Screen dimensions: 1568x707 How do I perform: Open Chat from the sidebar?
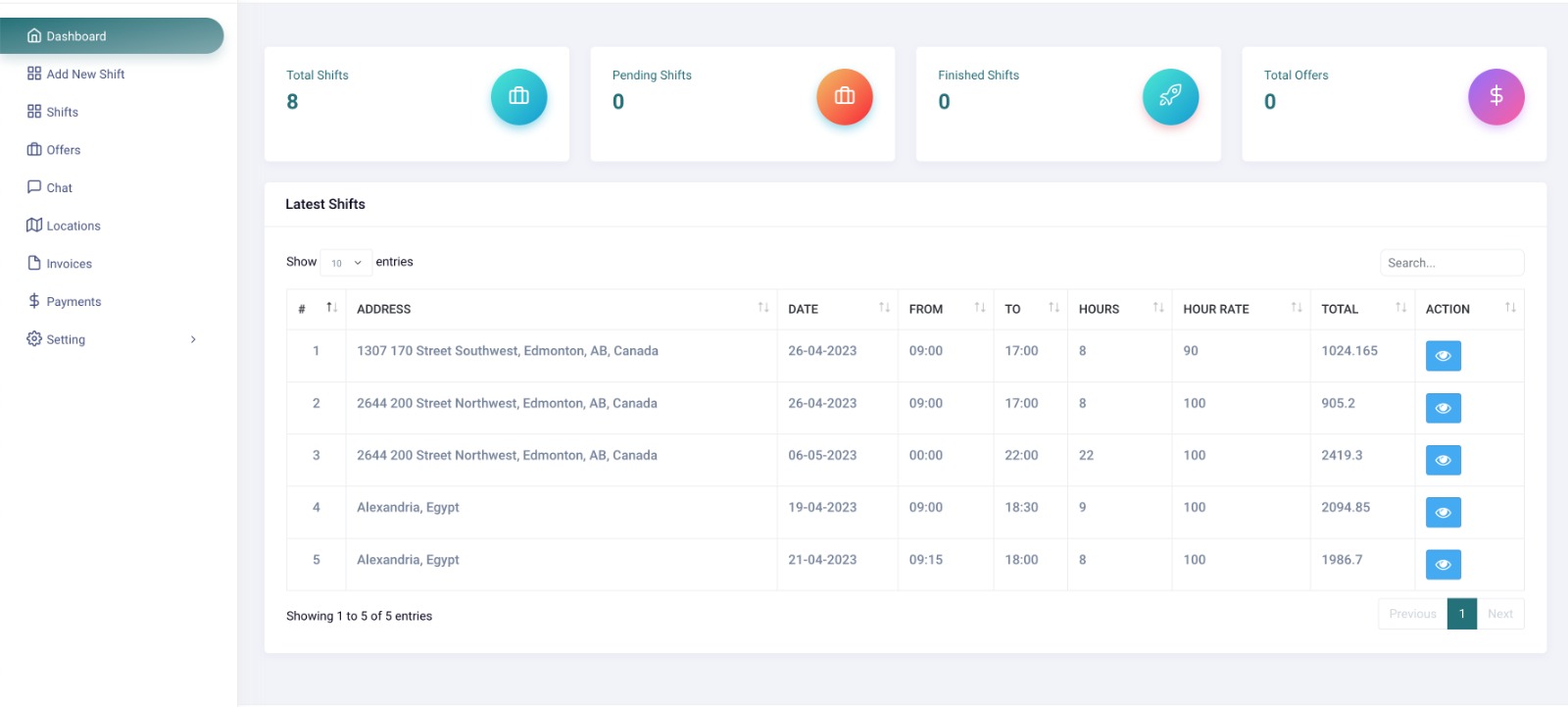[x=59, y=187]
